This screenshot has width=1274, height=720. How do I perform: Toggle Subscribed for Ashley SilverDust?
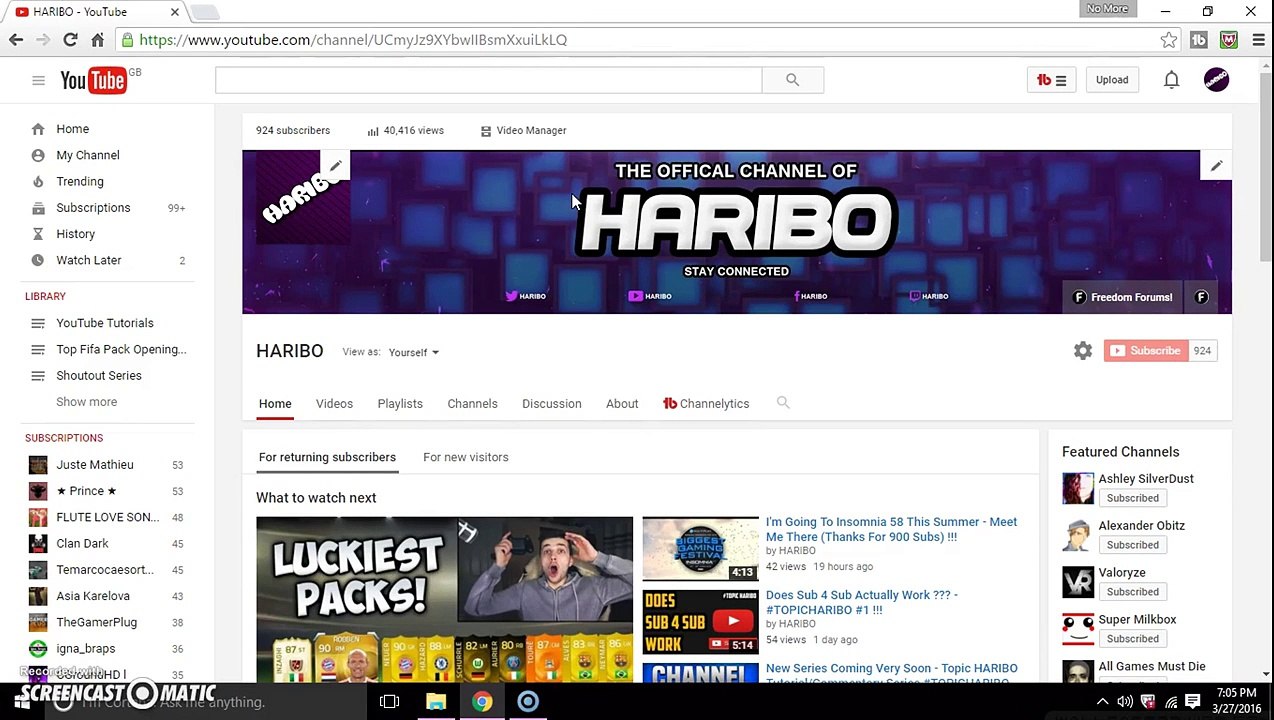click(x=1132, y=498)
